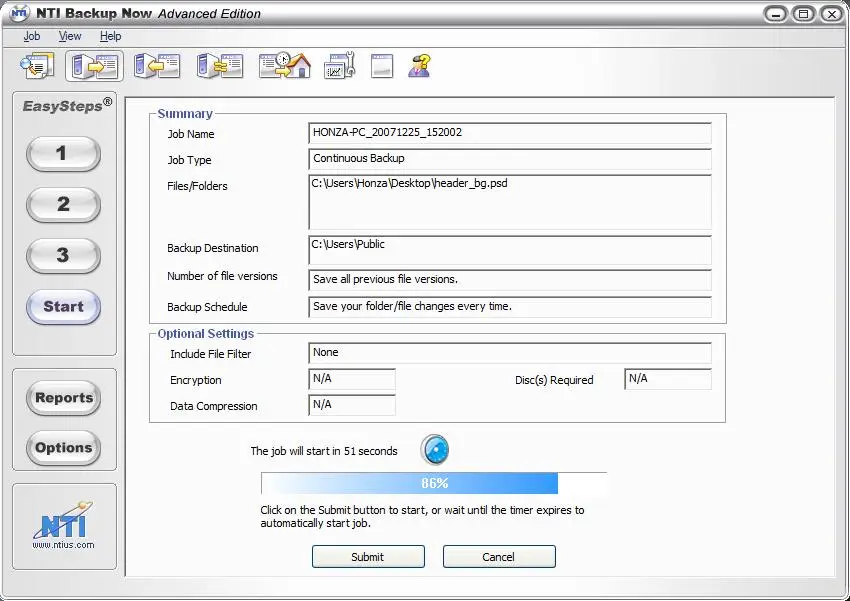Click the NTI www.ntius.com logo
850x601 pixels.
[x=63, y=526]
